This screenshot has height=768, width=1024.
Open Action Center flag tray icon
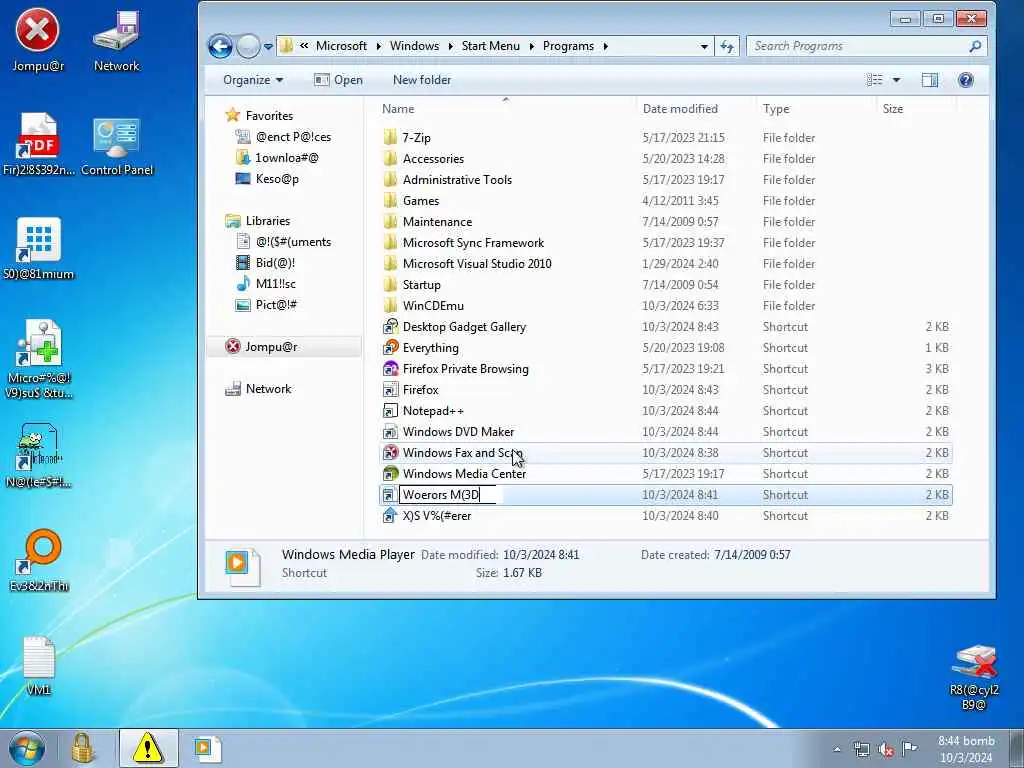point(909,748)
